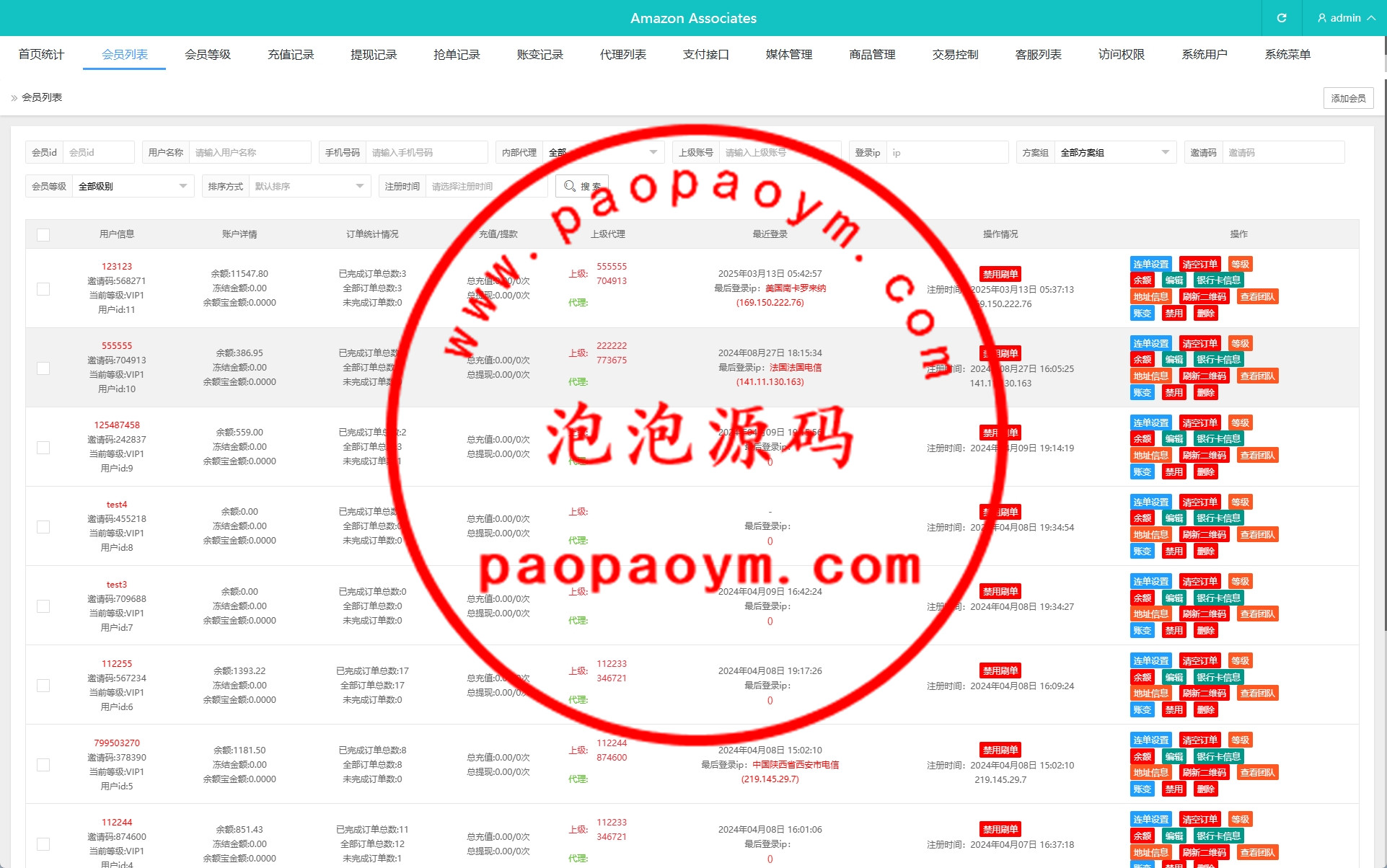Click the 添加会员 button
Image resolution: width=1387 pixels, height=868 pixels.
[x=1348, y=98]
